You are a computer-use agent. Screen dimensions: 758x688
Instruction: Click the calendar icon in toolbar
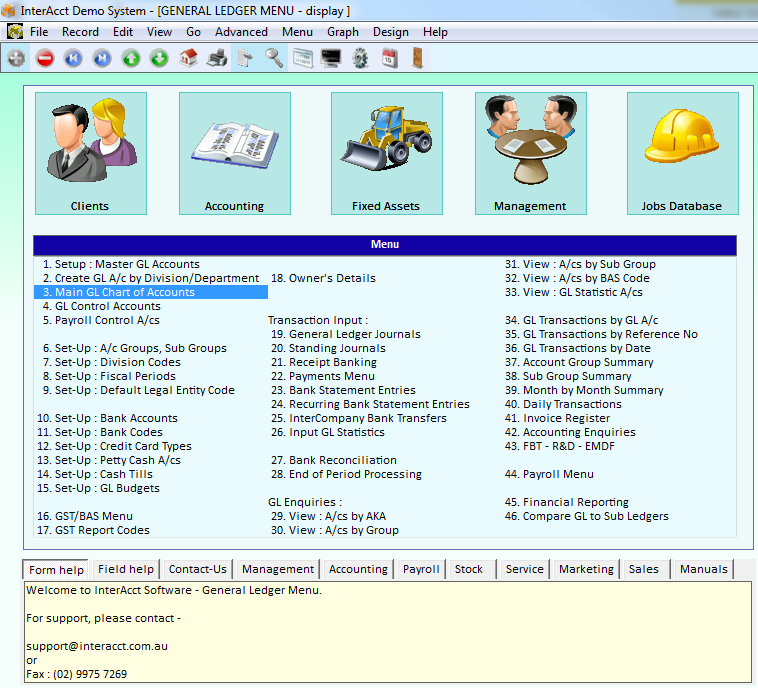390,59
